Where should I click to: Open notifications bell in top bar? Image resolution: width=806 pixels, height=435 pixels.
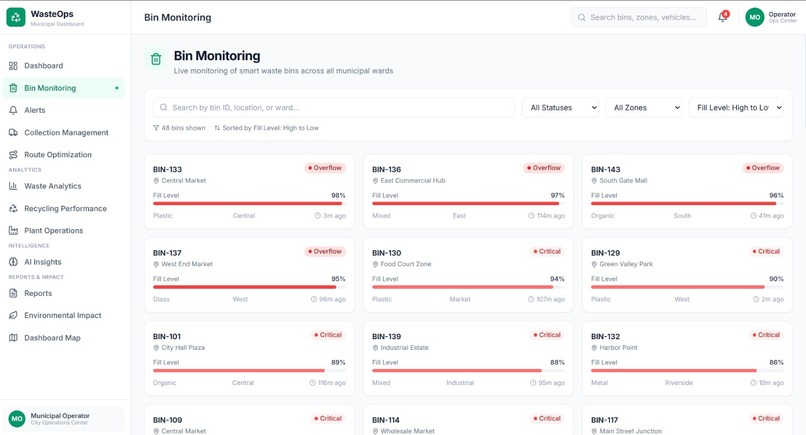click(x=723, y=17)
